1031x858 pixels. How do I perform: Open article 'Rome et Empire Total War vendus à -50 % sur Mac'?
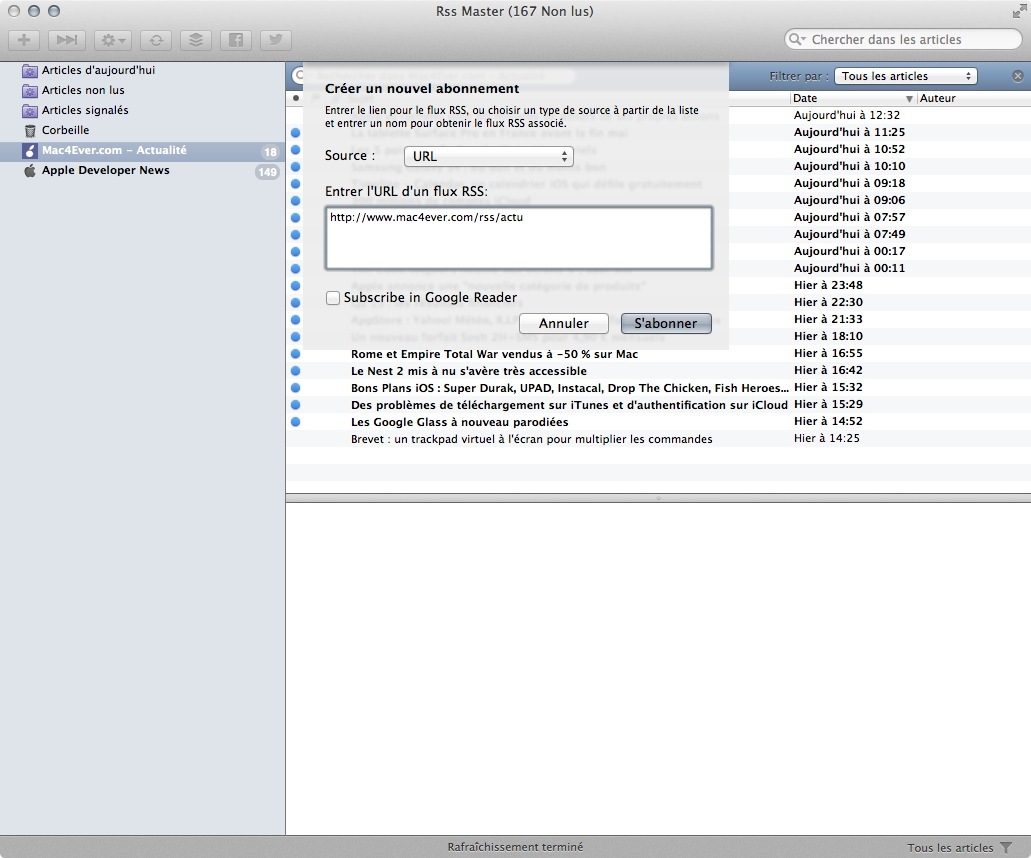[x=494, y=354]
